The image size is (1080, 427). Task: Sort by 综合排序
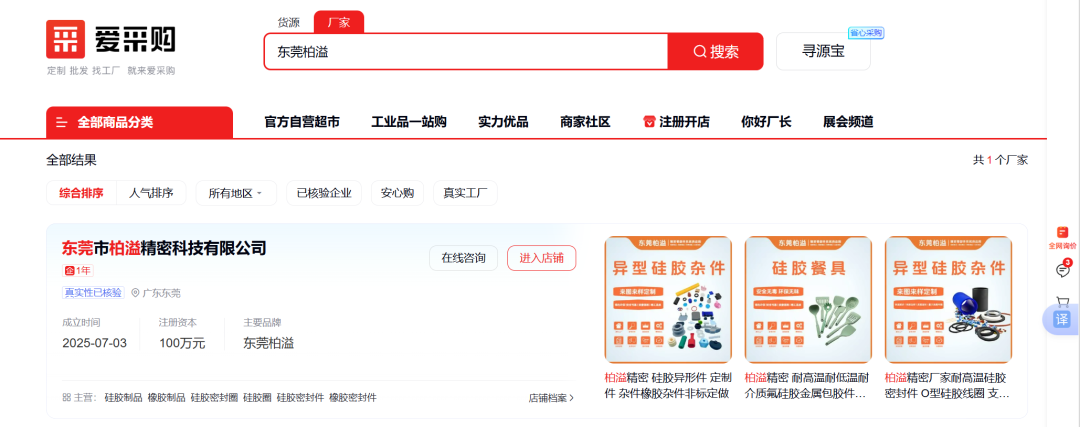click(x=81, y=193)
